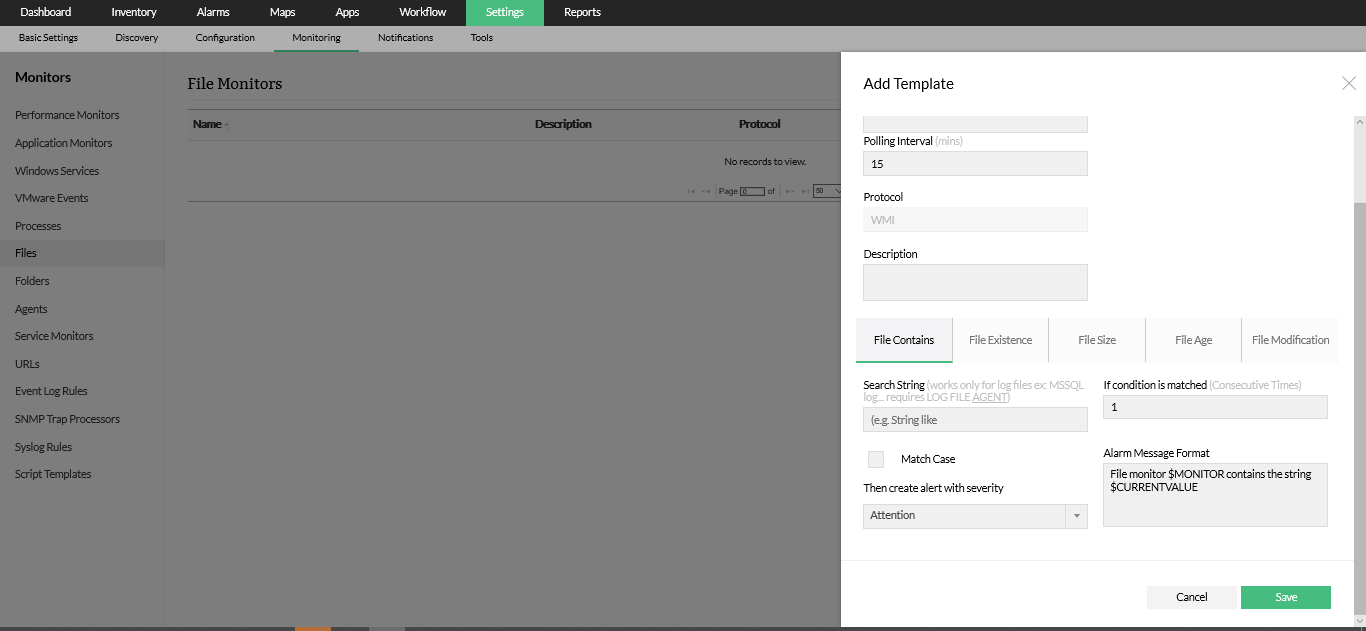The width and height of the screenshot is (1366, 631).
Task: Enable the Match Case checkbox
Action: (876, 459)
